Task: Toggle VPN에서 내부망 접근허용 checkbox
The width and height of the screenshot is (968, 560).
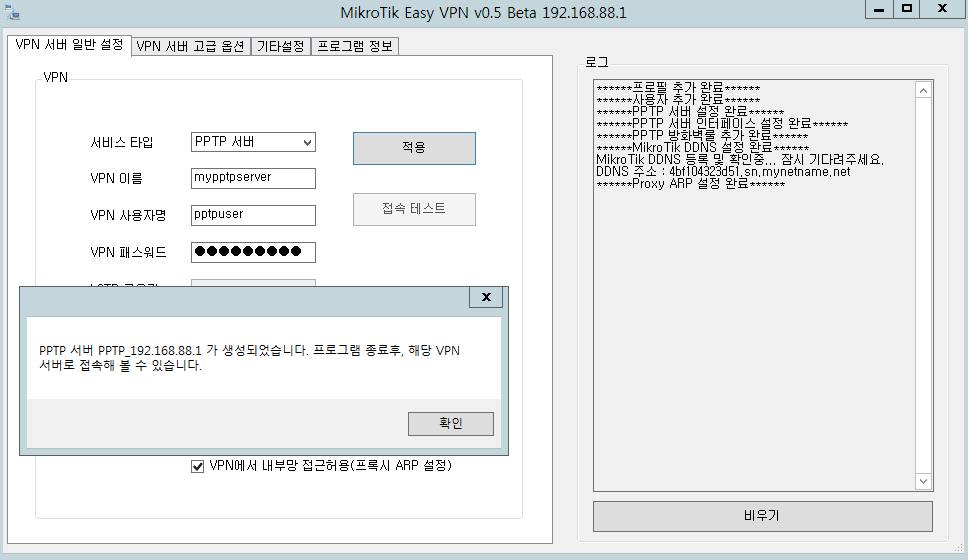Action: click(198, 466)
